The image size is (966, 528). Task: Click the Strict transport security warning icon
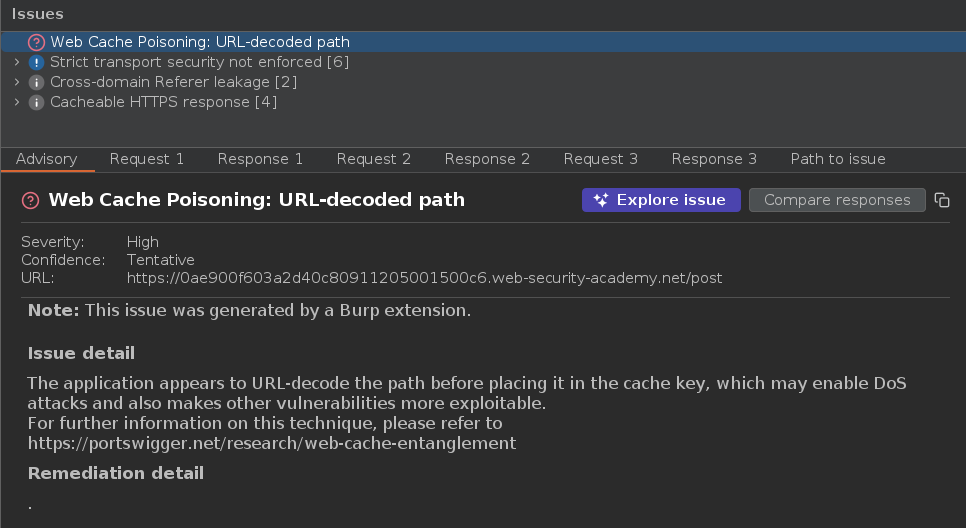tap(37, 62)
